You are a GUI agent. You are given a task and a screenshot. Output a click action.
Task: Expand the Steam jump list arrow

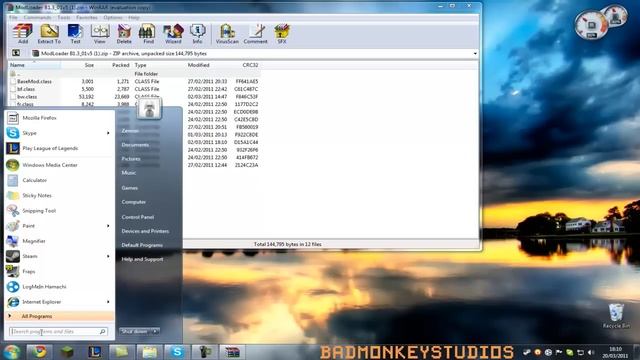(108, 256)
